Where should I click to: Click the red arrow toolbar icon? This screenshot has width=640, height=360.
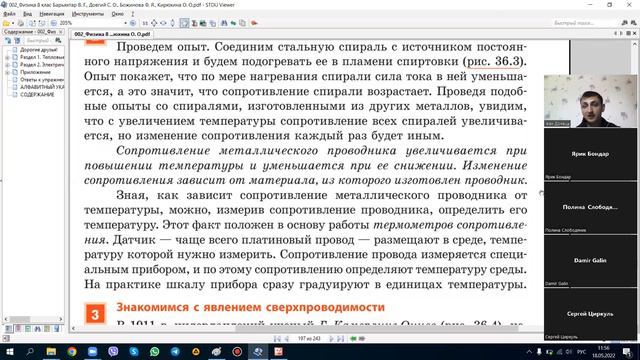[254, 23]
